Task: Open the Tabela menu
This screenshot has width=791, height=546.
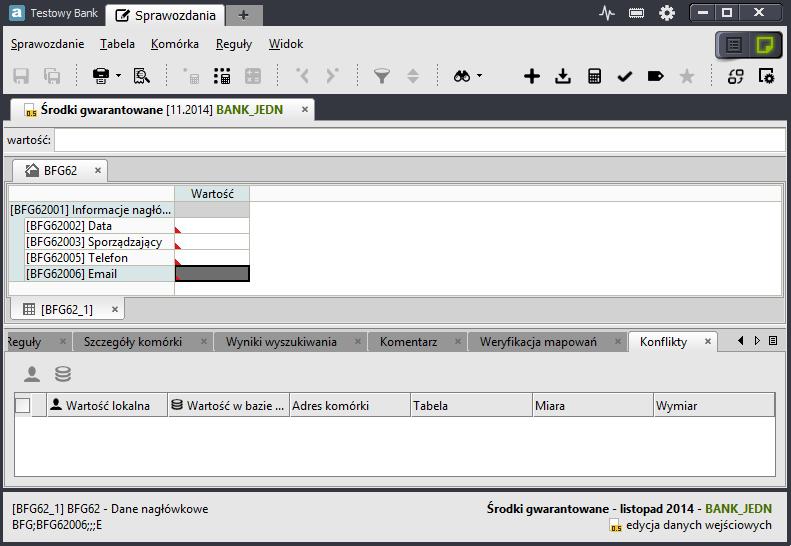Action: point(117,44)
